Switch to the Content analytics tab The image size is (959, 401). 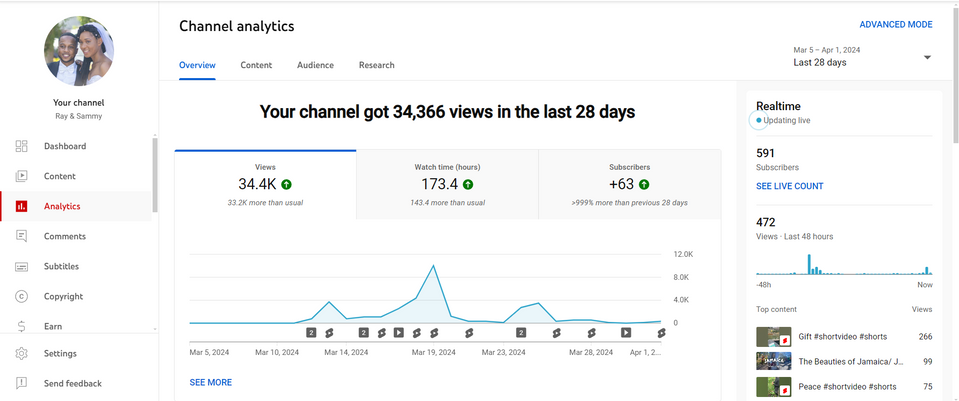(256, 65)
